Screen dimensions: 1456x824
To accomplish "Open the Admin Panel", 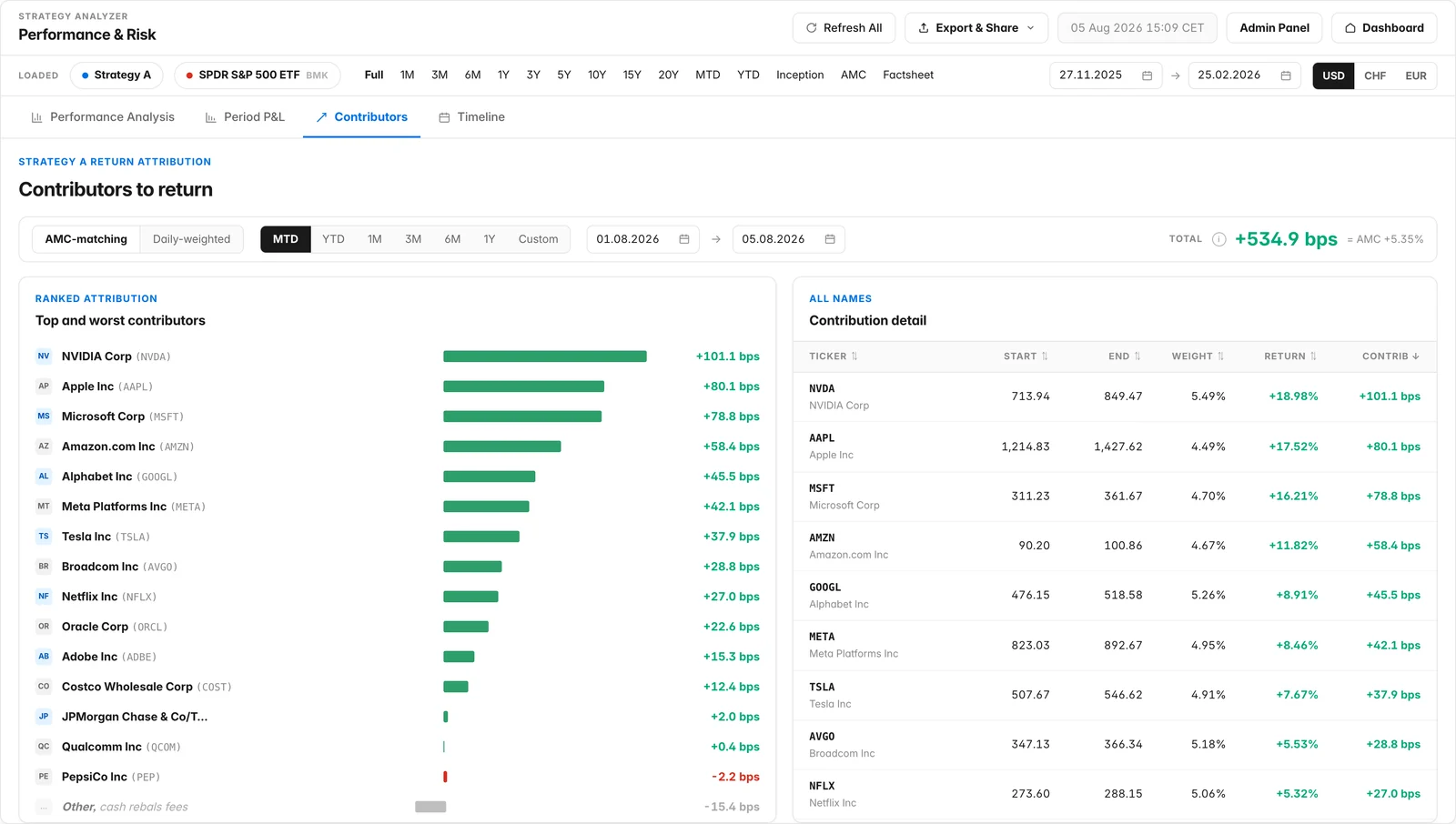I will tap(1274, 28).
